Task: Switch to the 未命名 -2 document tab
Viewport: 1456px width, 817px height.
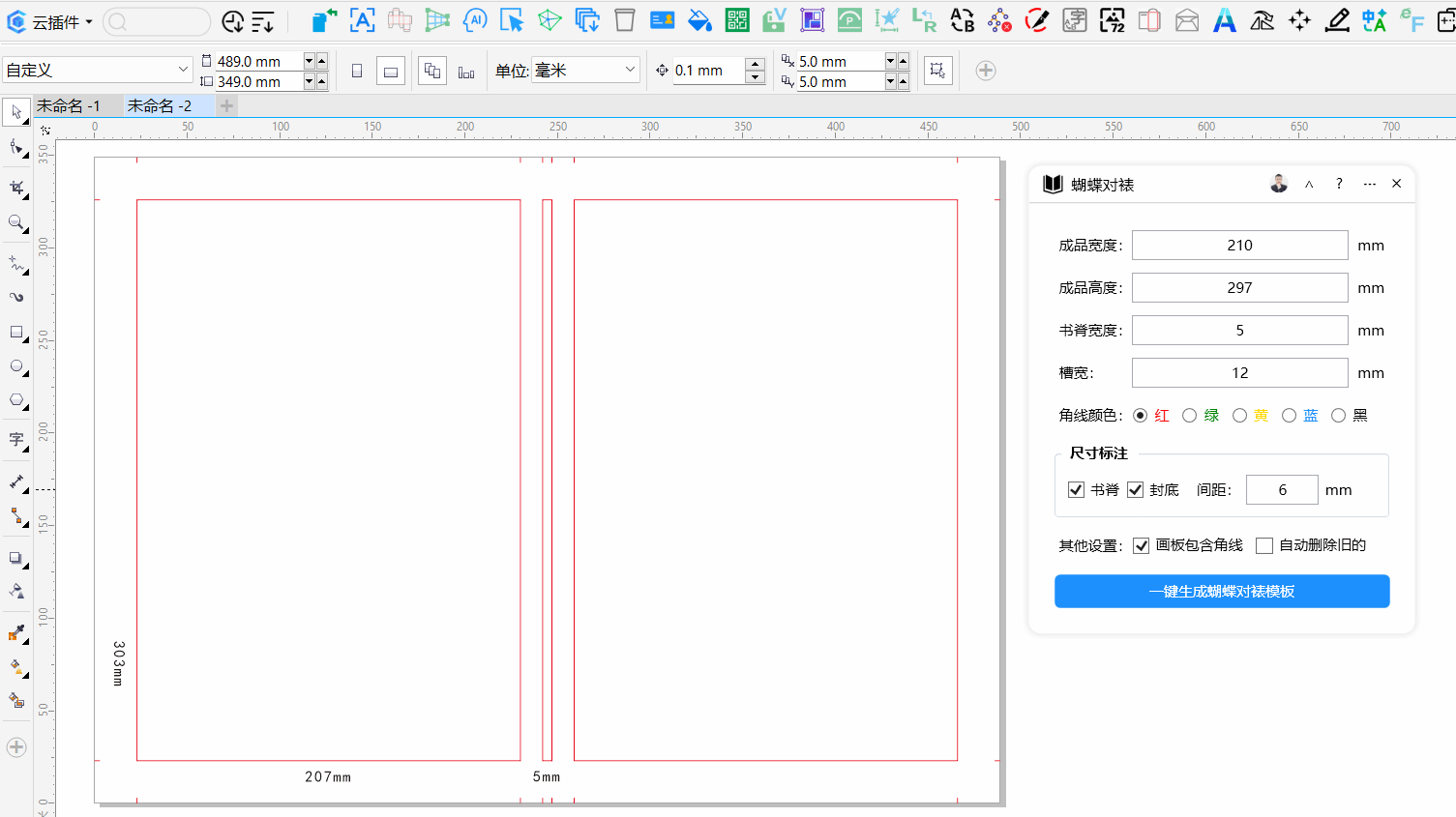Action: pyautogui.click(x=160, y=106)
